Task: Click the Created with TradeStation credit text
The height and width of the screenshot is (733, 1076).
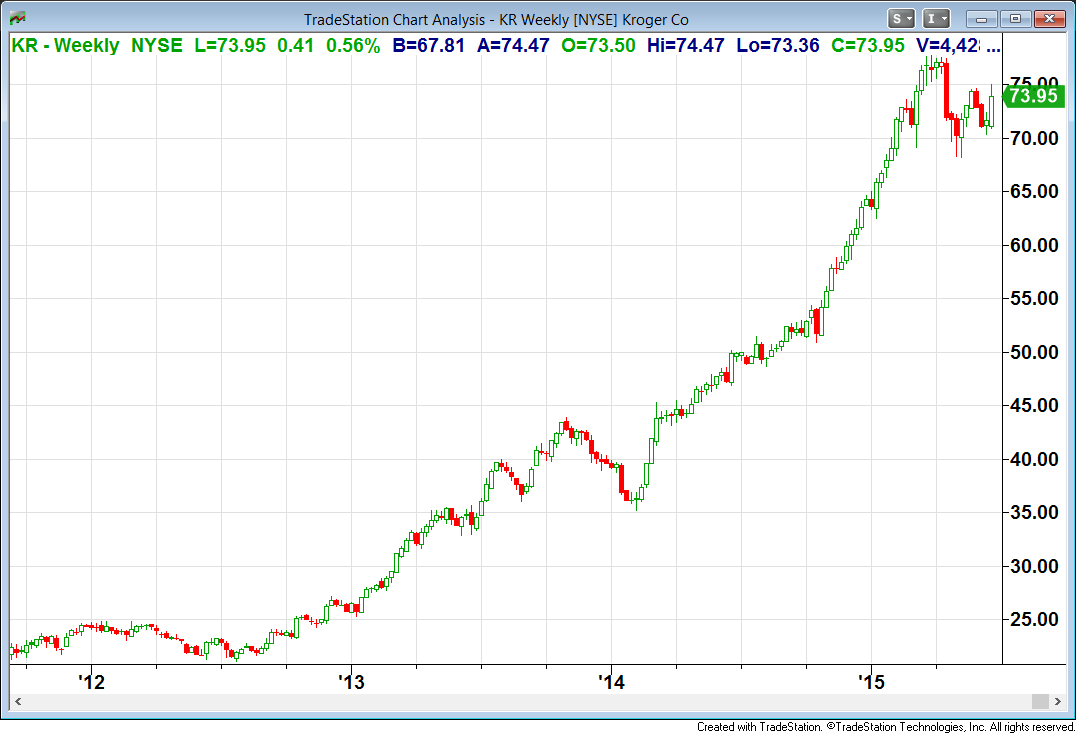Action: [x=744, y=726]
